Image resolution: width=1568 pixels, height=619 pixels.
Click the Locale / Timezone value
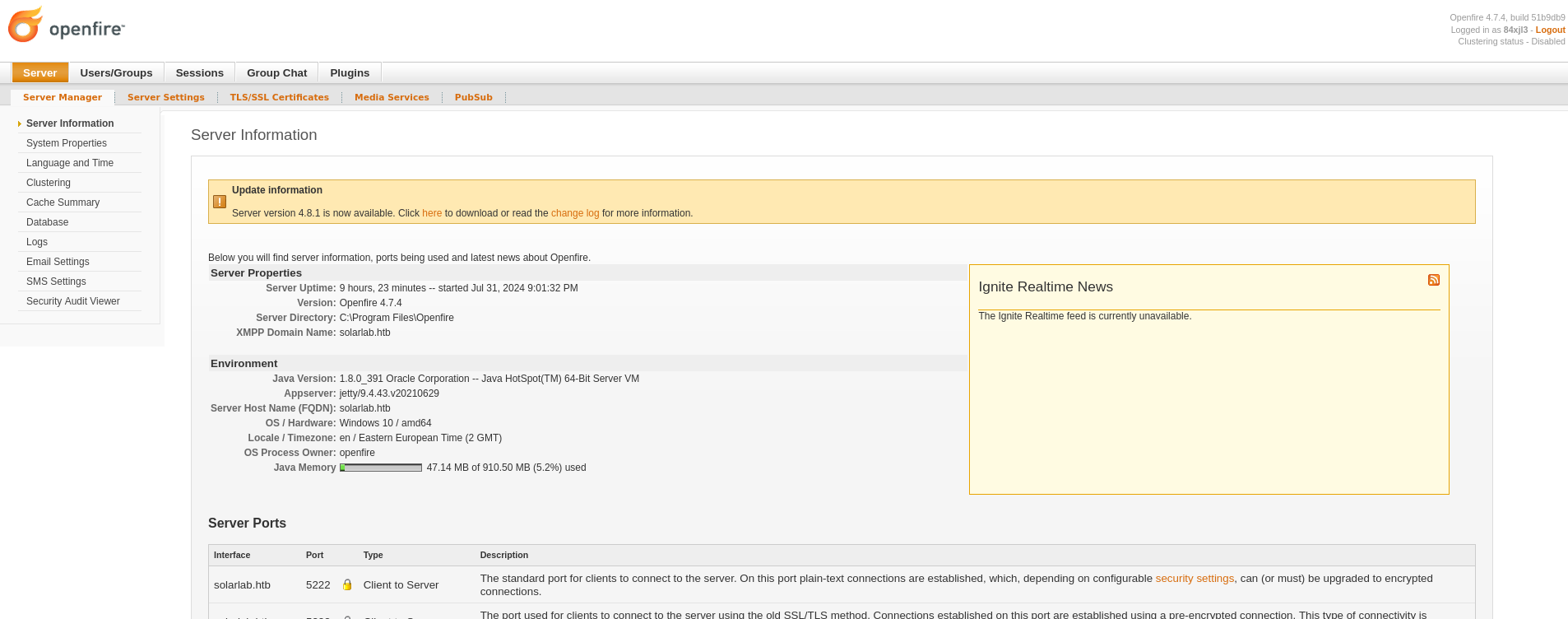(420, 438)
